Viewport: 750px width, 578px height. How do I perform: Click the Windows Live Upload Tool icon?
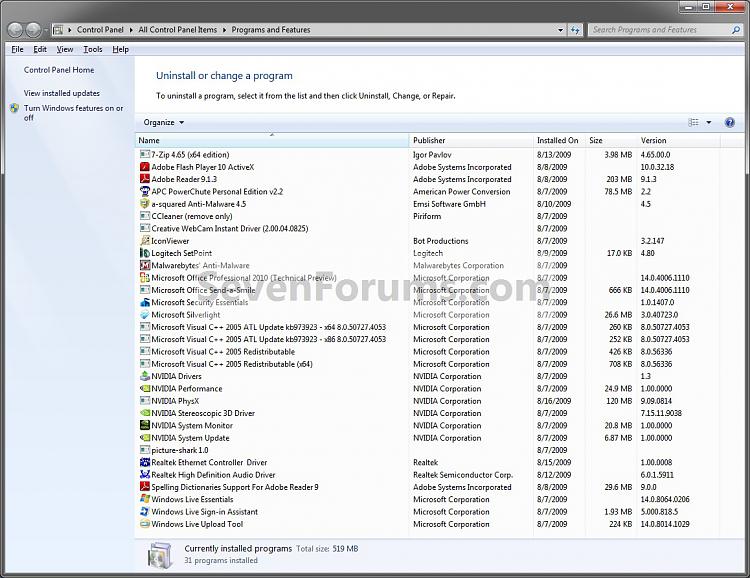coord(144,524)
